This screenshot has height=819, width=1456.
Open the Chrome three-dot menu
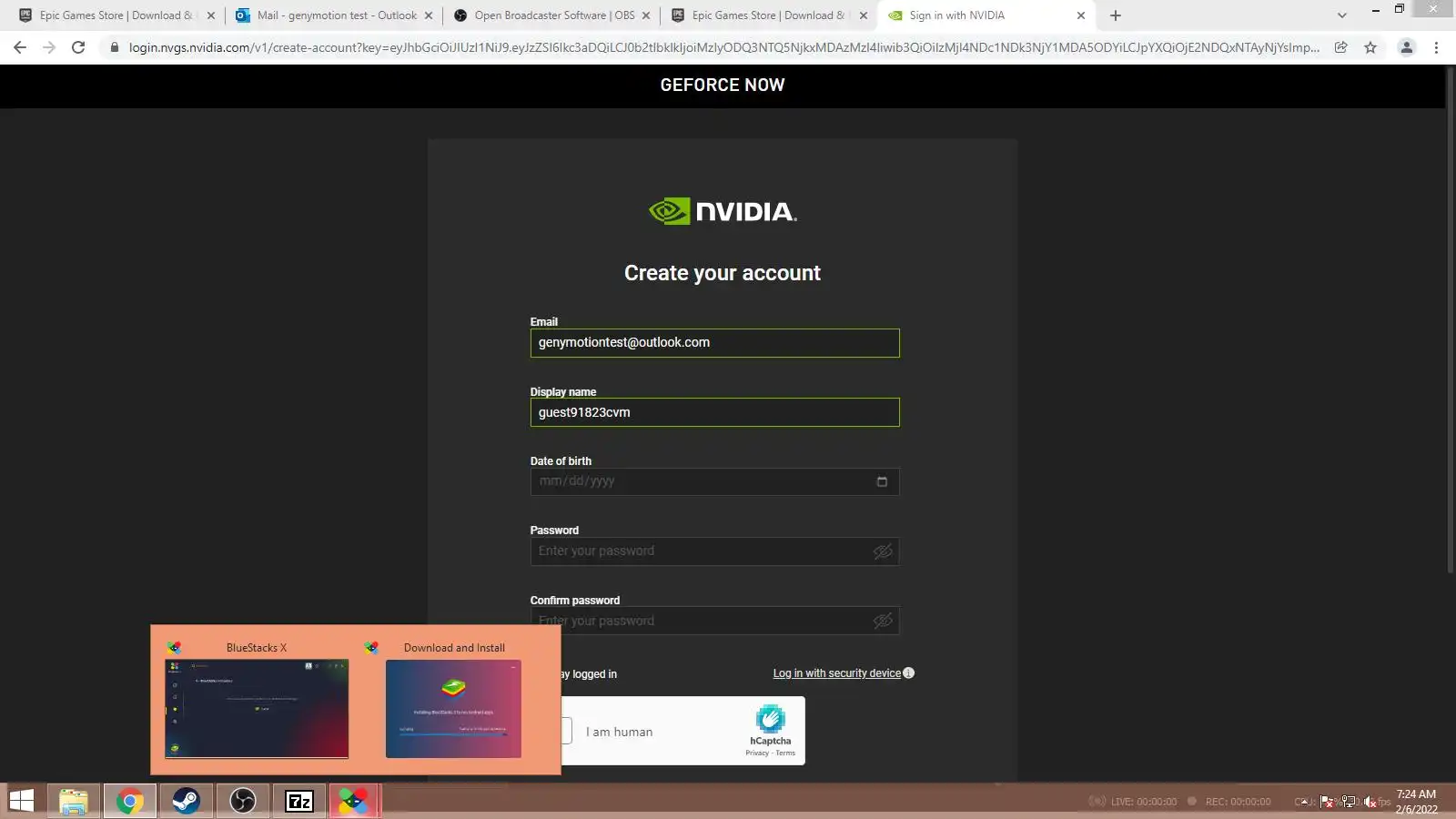(x=1436, y=47)
